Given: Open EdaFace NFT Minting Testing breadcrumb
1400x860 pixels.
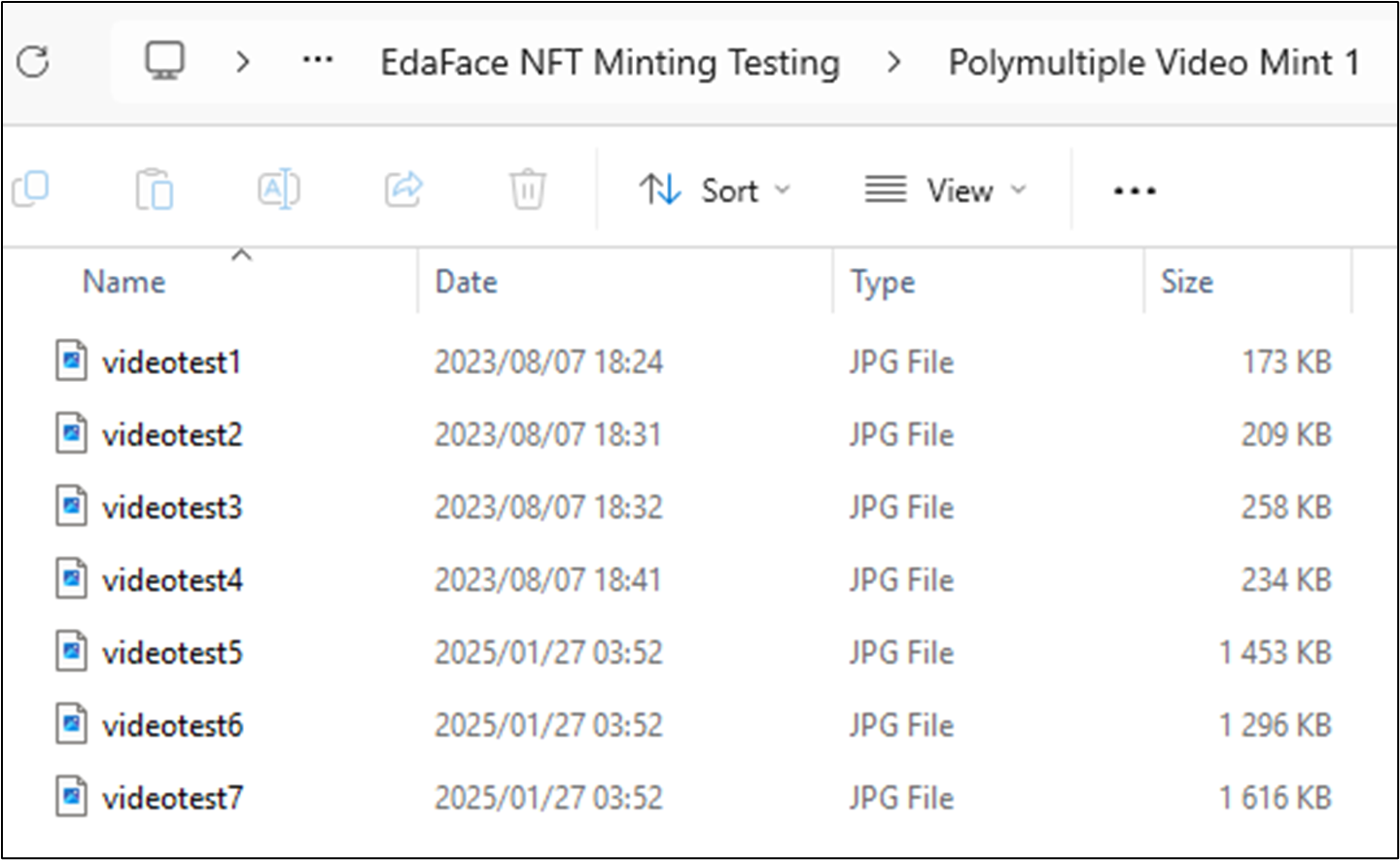Looking at the screenshot, I should pyautogui.click(x=610, y=62).
